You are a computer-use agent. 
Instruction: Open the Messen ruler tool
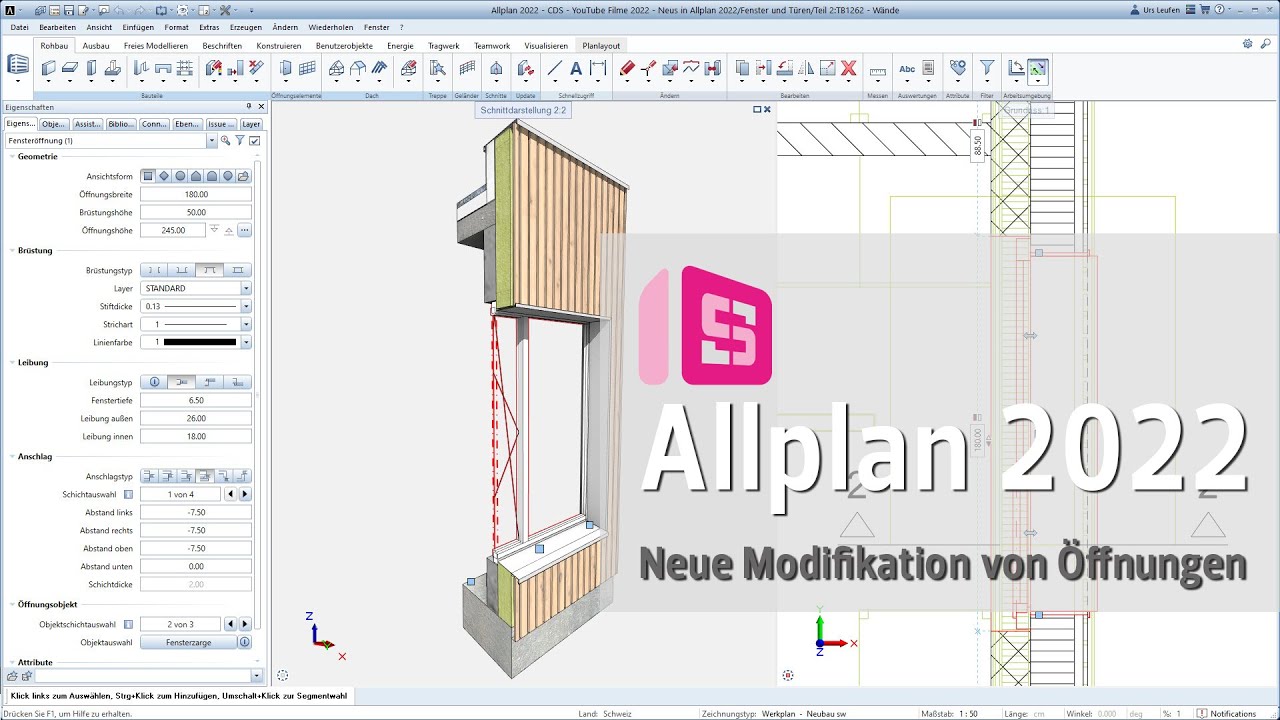pyautogui.click(x=878, y=70)
